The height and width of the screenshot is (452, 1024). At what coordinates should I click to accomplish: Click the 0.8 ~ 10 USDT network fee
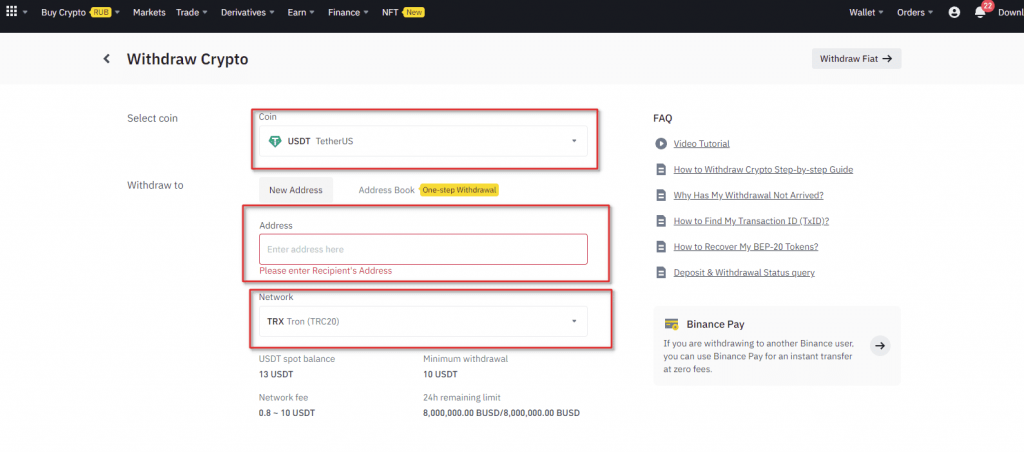(x=287, y=413)
